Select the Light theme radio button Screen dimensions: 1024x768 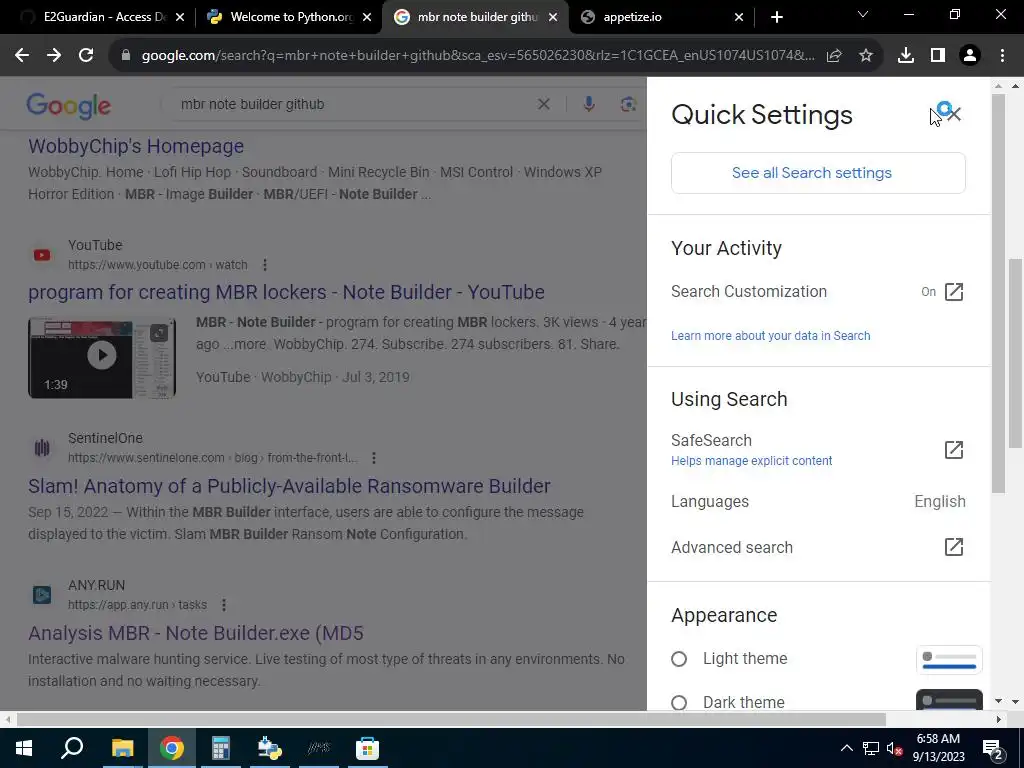(x=679, y=659)
